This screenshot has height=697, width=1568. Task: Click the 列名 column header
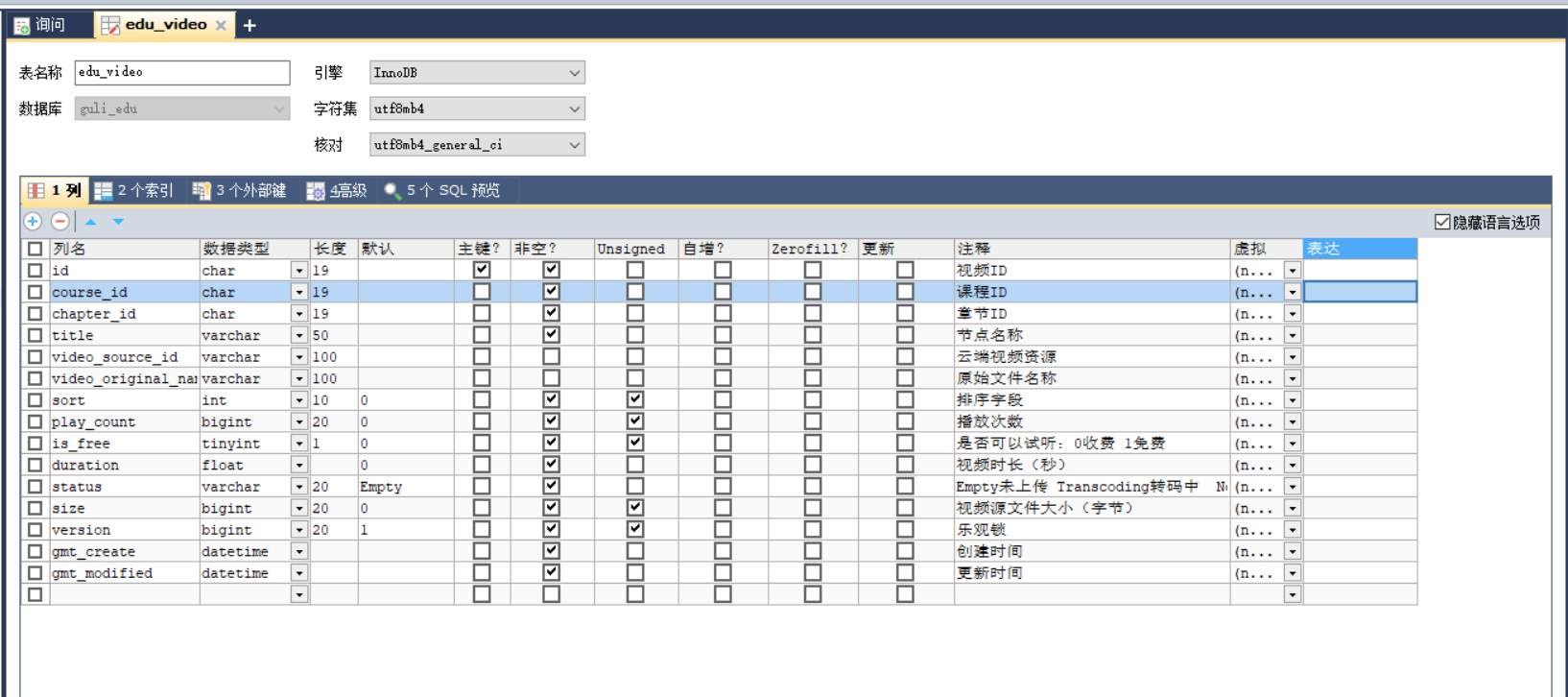[x=124, y=249]
